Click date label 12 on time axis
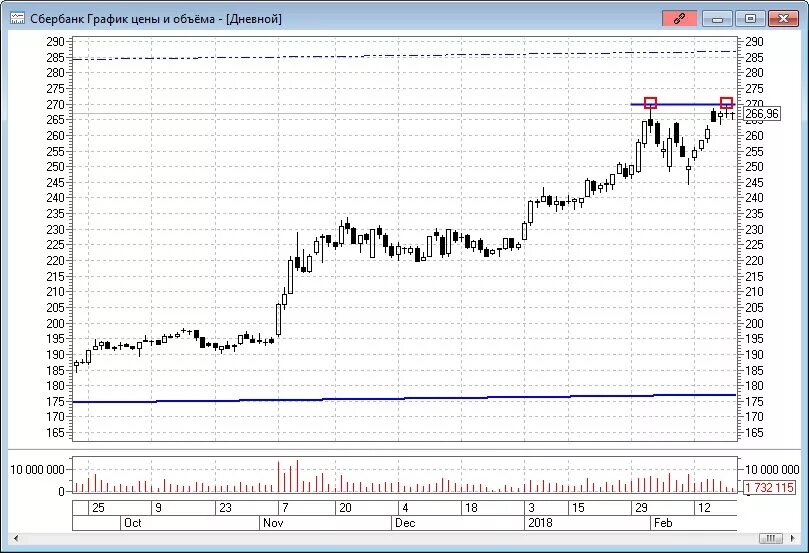The width and height of the screenshot is (809, 553). [704, 508]
